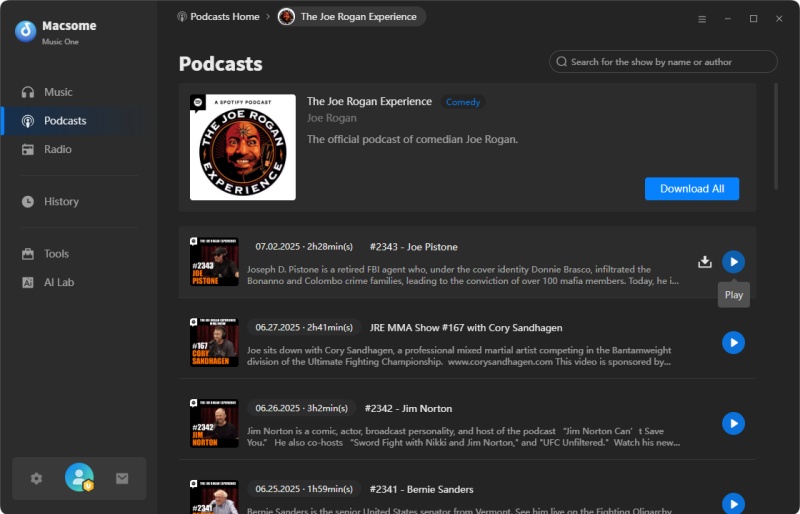Viewport: 800px width, 514px height.
Task: Minimize the Macsome window
Action: tap(728, 19)
